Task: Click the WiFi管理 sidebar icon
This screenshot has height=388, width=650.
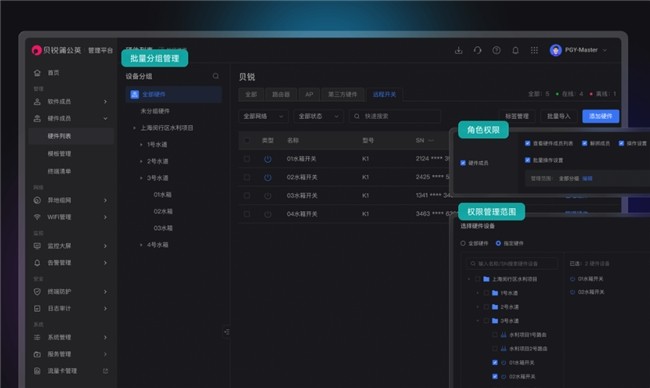Action: (37, 217)
